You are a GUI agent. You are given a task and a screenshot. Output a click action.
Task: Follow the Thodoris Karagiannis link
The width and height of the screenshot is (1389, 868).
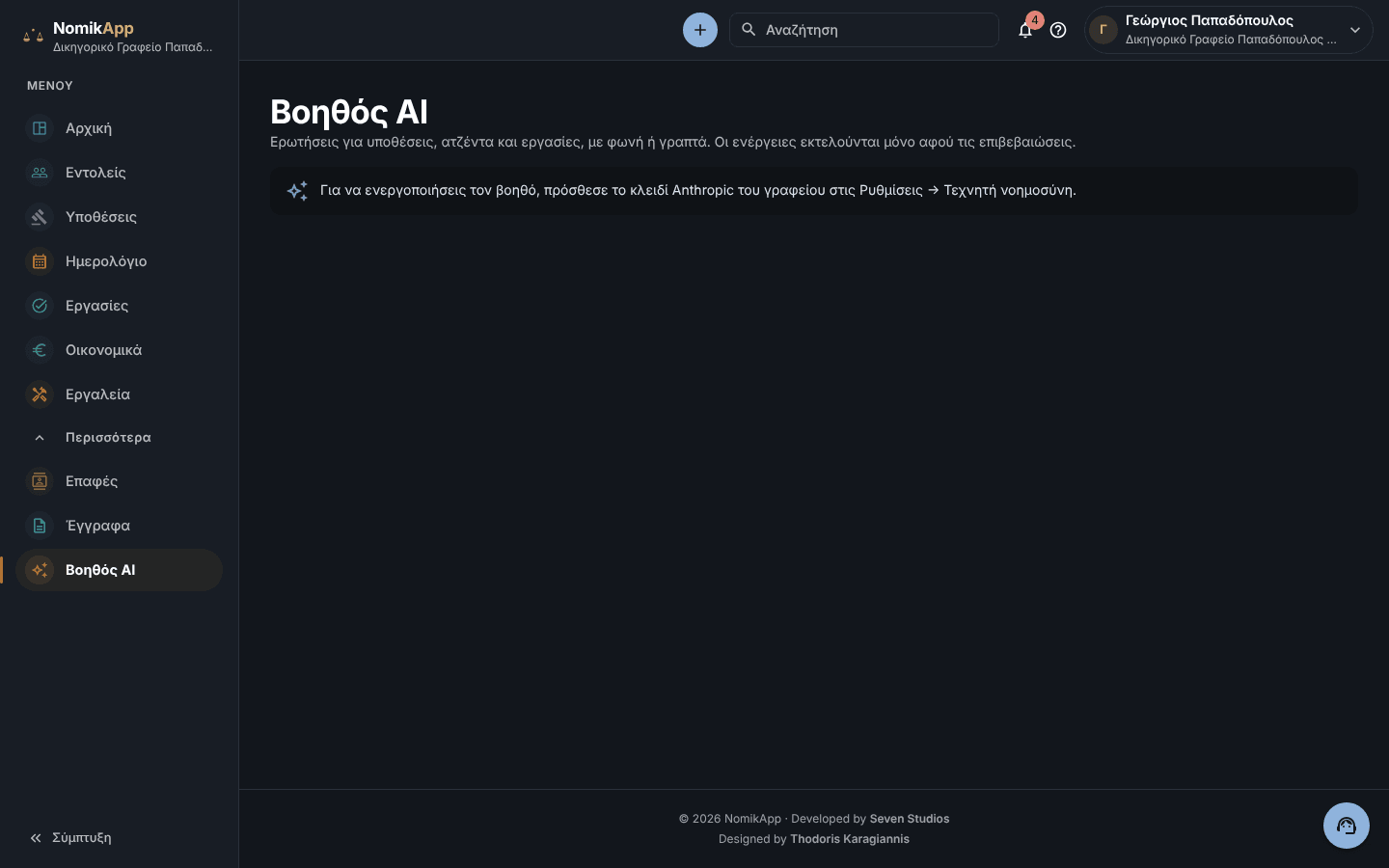pyautogui.click(x=849, y=839)
